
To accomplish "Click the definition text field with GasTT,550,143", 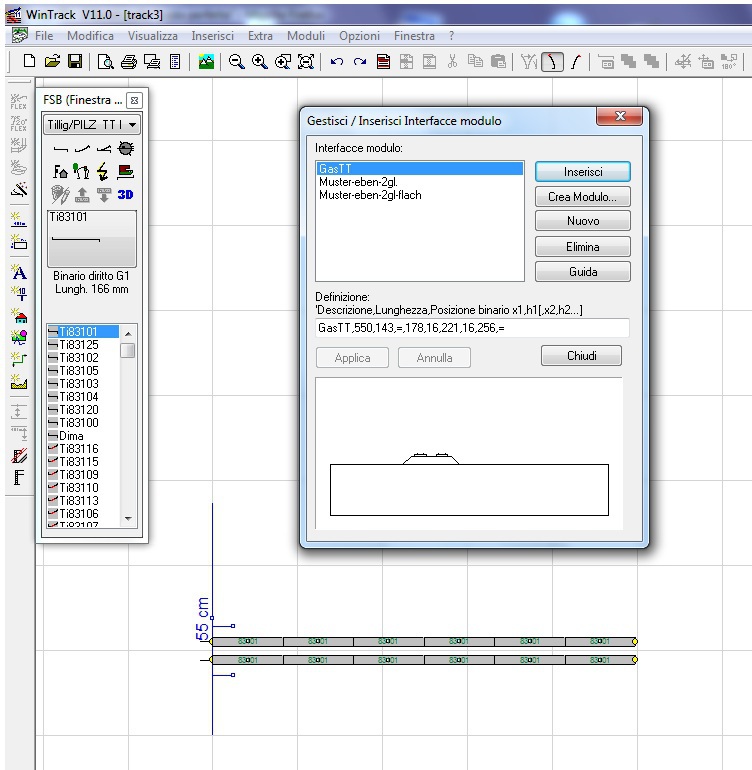I will coord(472,328).
